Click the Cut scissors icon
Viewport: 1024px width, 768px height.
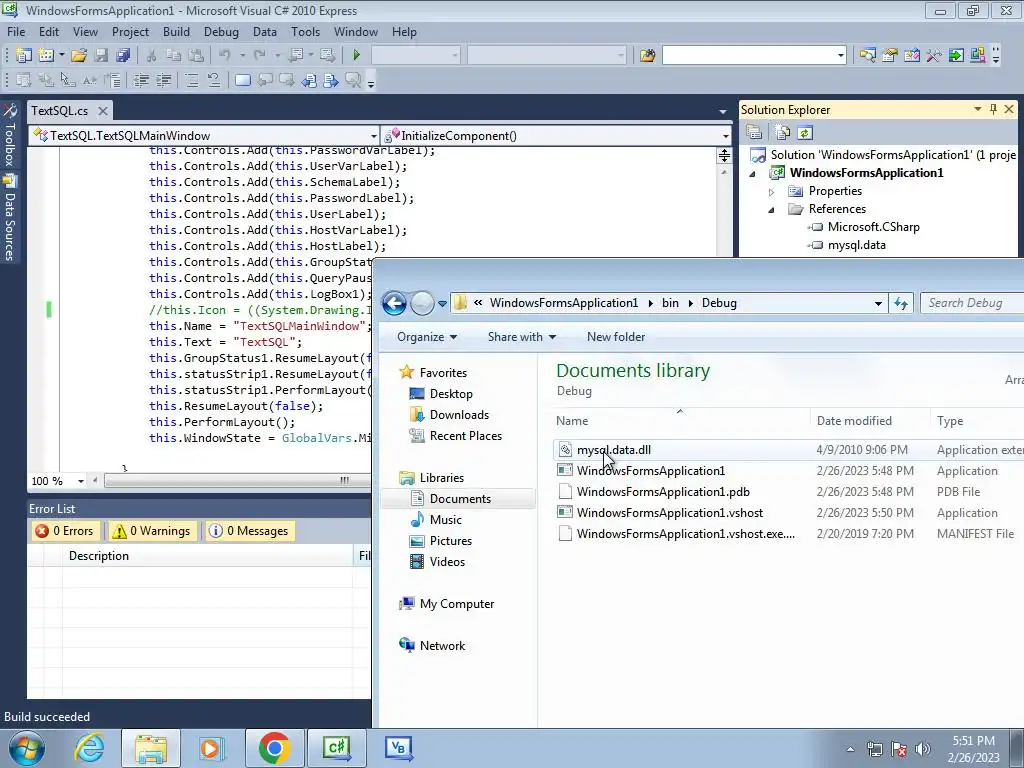click(x=151, y=56)
